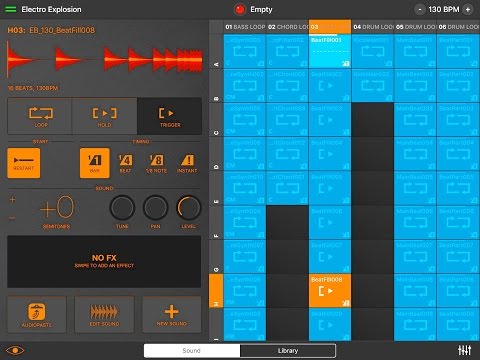480x360 pixels.
Task: Trigger the BeatFill002 pad
Action: coord(330,85)
